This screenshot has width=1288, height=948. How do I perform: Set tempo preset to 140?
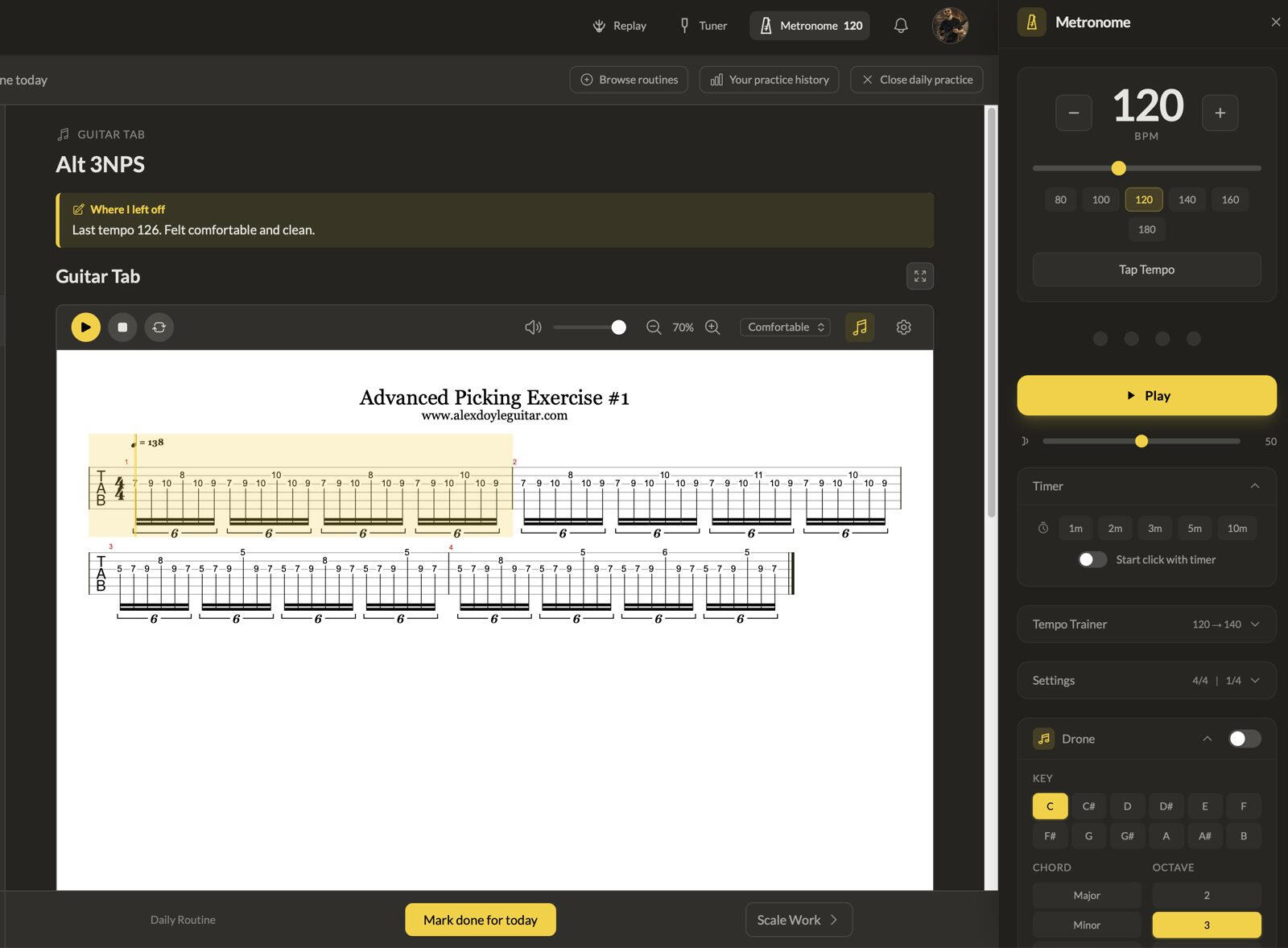pyautogui.click(x=1187, y=200)
